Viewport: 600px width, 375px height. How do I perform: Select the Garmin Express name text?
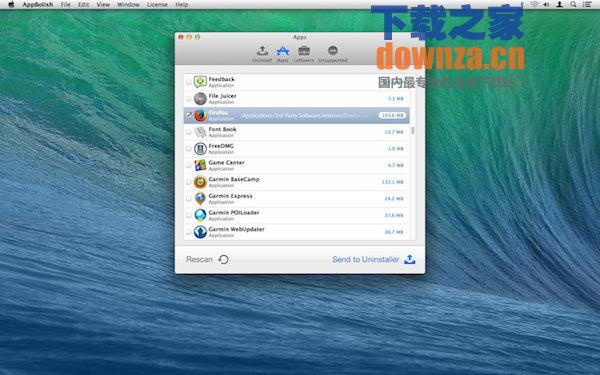click(230, 196)
